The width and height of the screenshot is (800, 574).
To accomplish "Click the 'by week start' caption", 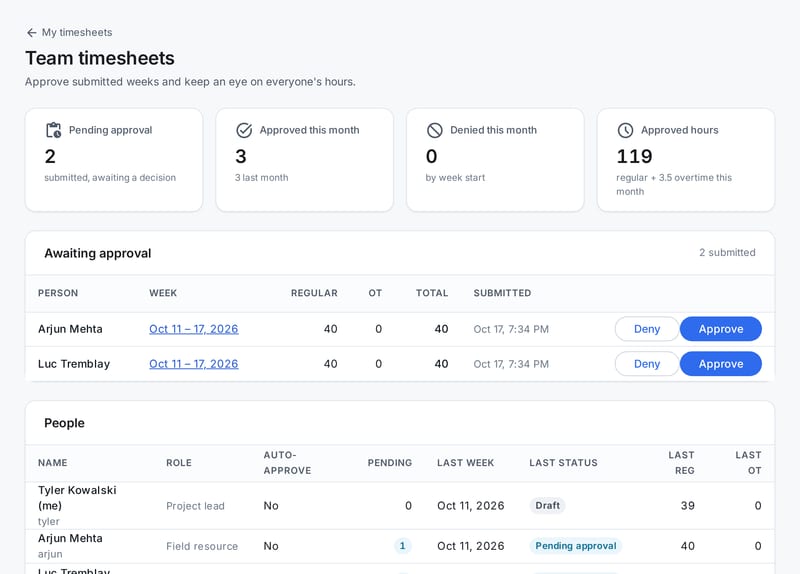I will click(x=455, y=178).
